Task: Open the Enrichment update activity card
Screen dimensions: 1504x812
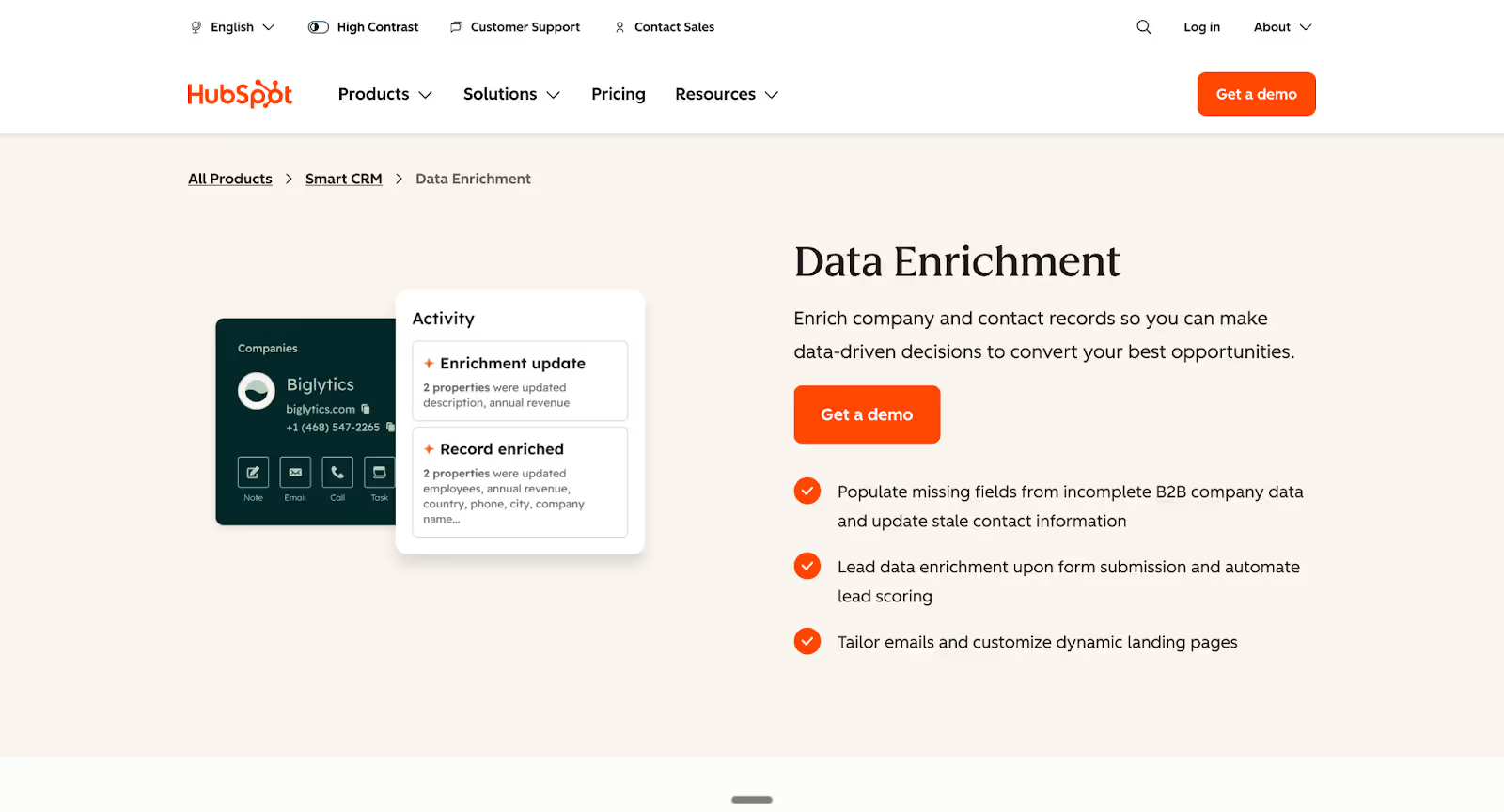Action: 520,381
